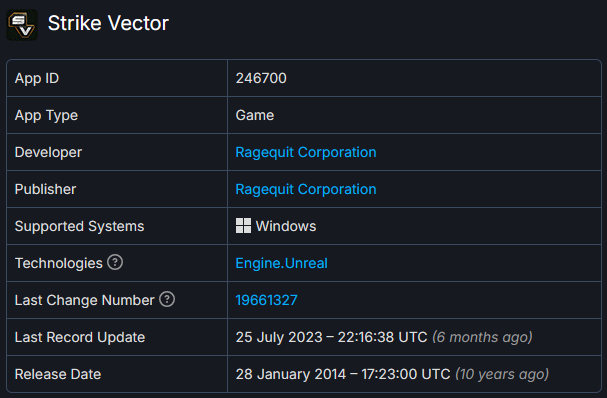Click the Windows logo icon

pyautogui.click(x=243, y=226)
